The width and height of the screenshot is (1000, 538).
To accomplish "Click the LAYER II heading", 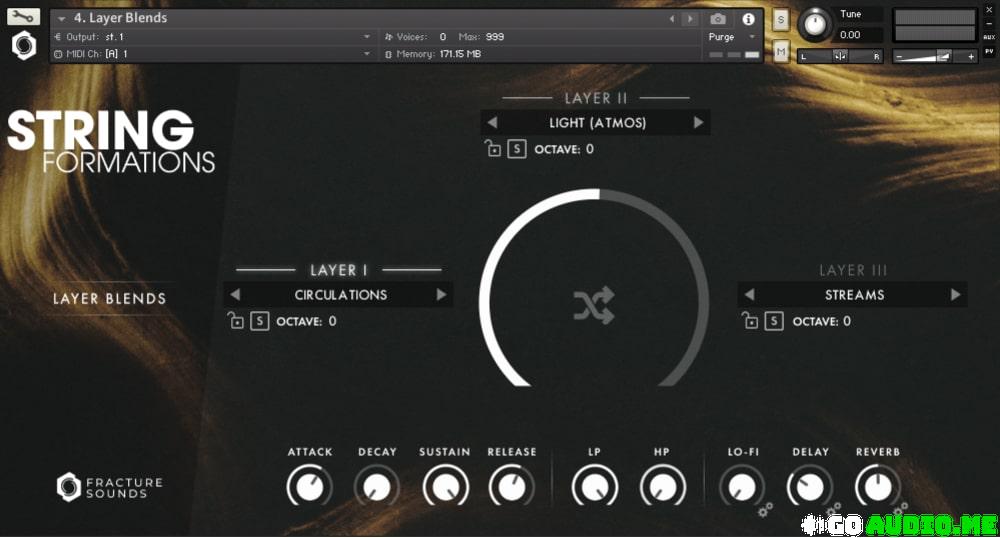I will click(x=596, y=98).
